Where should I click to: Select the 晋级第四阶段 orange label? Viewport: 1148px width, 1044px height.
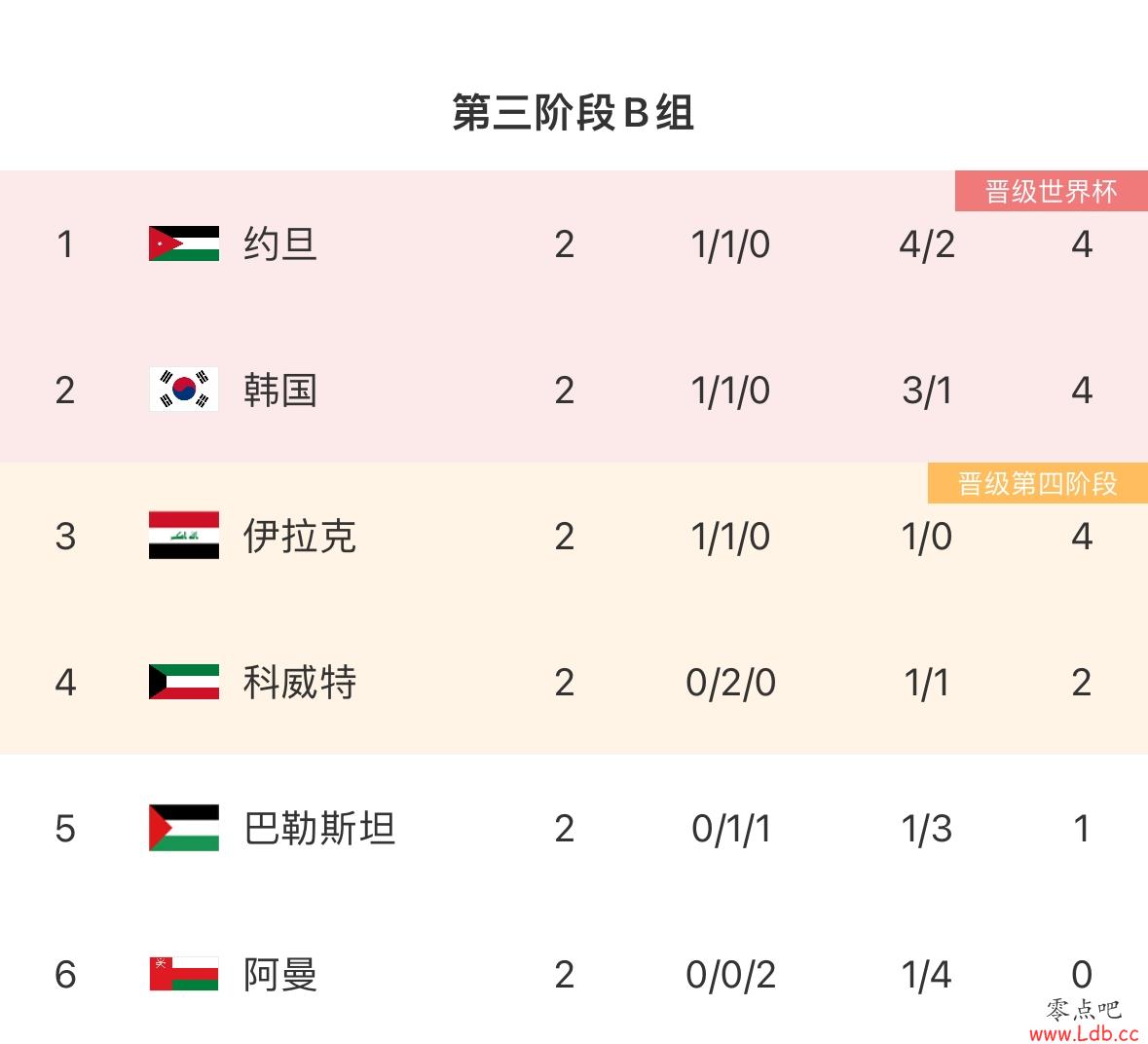1037,483
